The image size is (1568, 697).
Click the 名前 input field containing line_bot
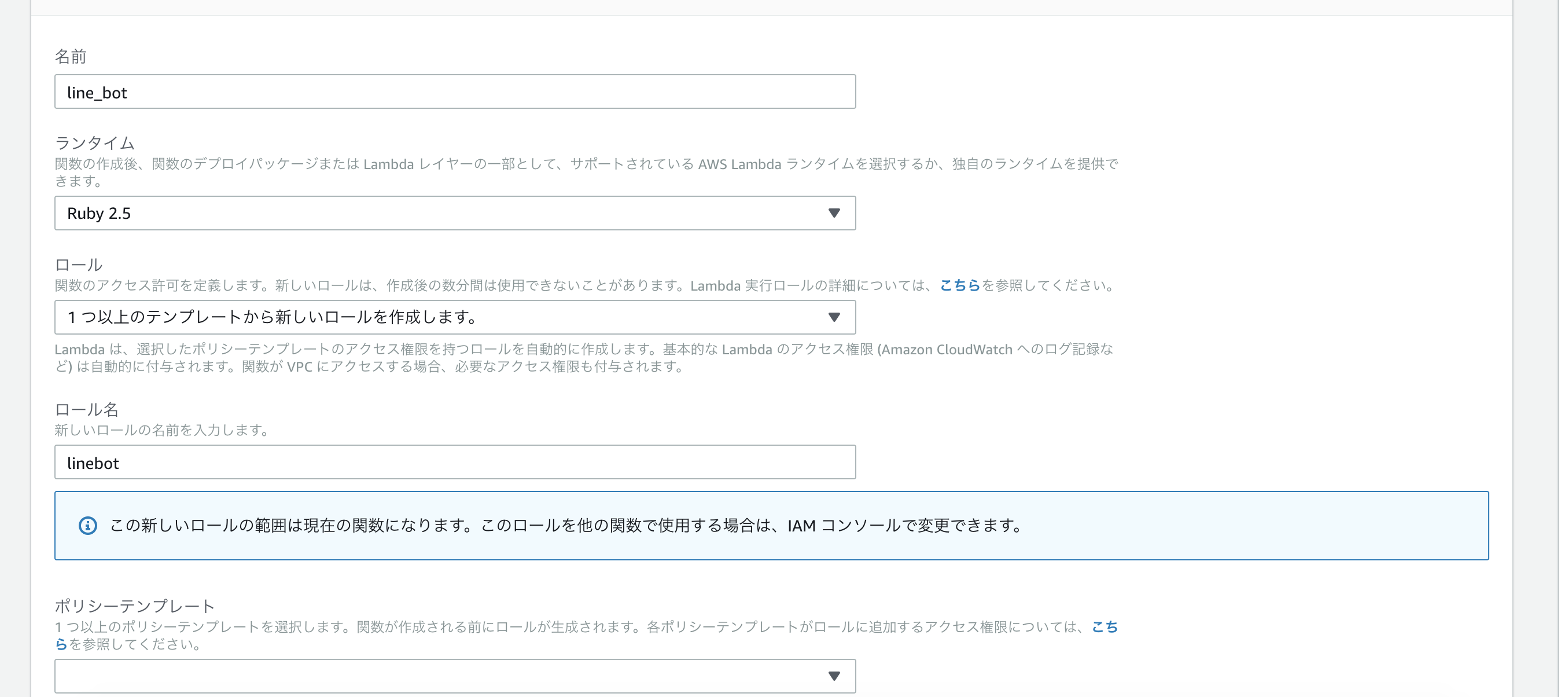point(455,92)
